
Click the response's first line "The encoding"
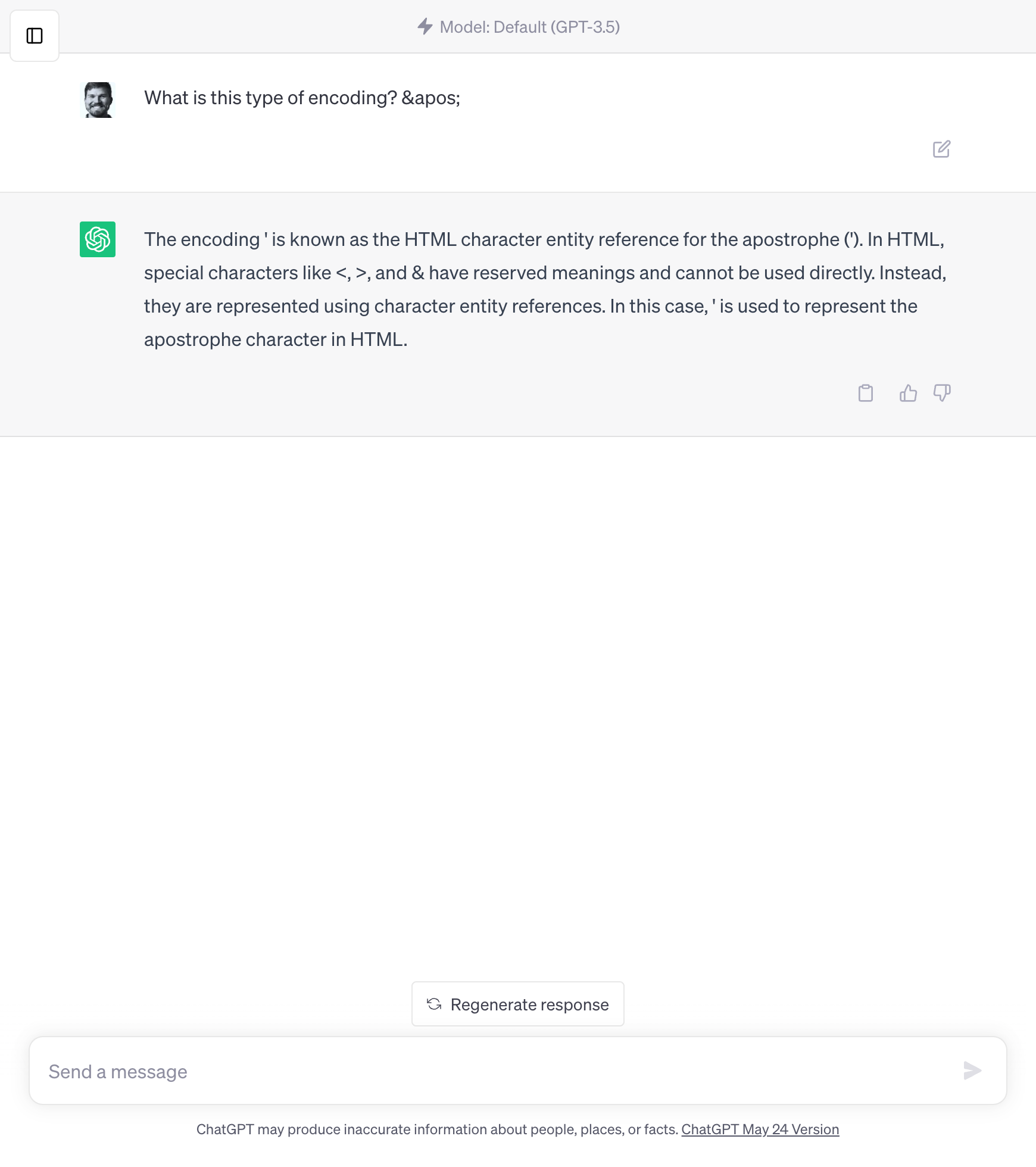click(x=202, y=239)
